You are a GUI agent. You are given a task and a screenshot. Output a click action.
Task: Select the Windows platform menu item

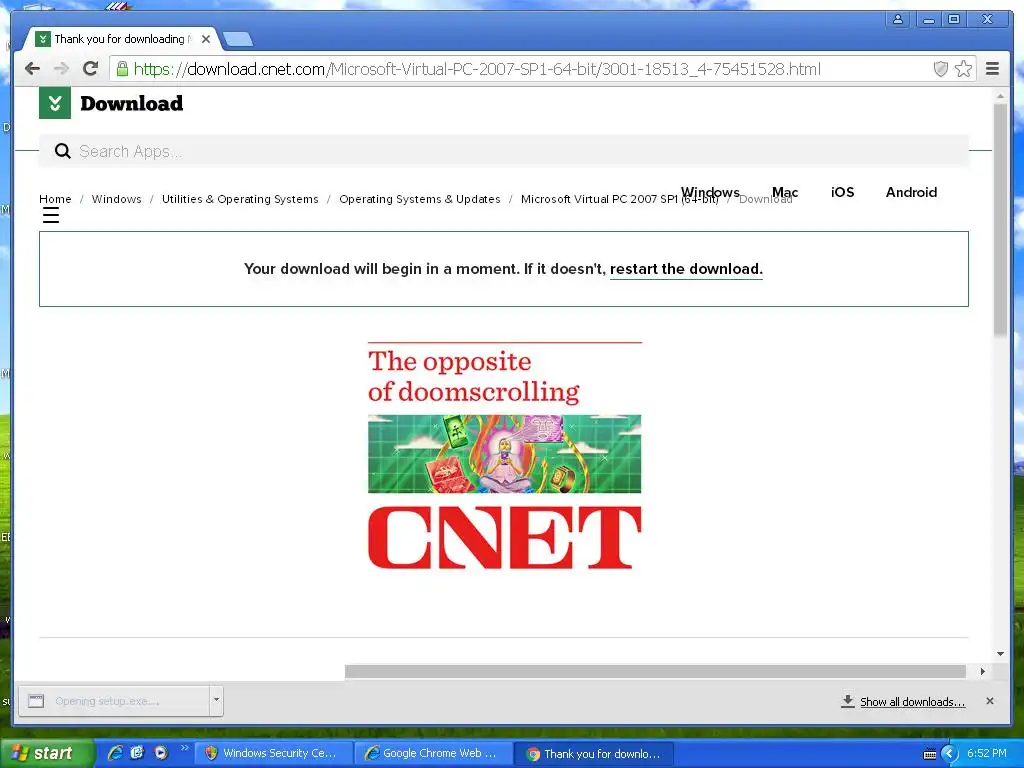[x=710, y=192]
